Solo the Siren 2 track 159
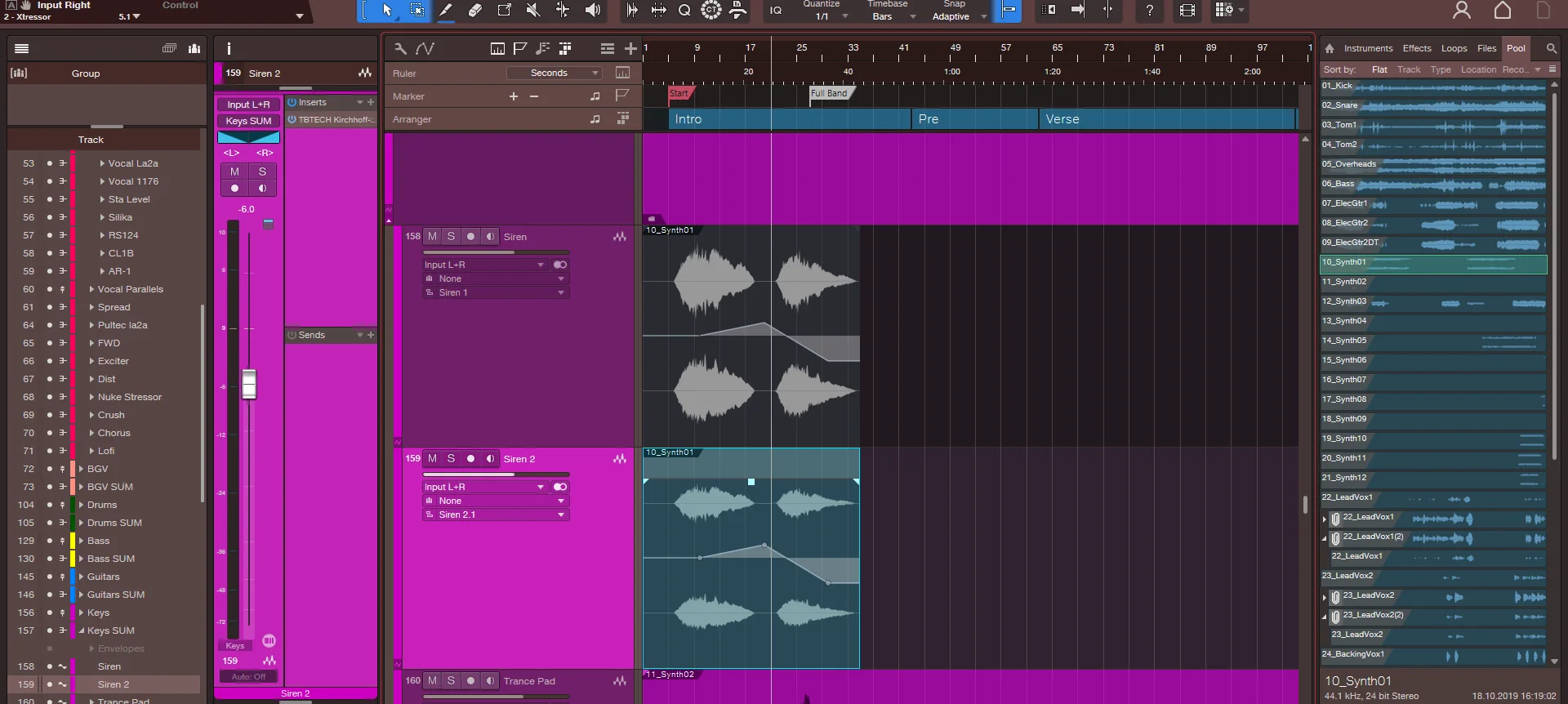 pyautogui.click(x=451, y=458)
